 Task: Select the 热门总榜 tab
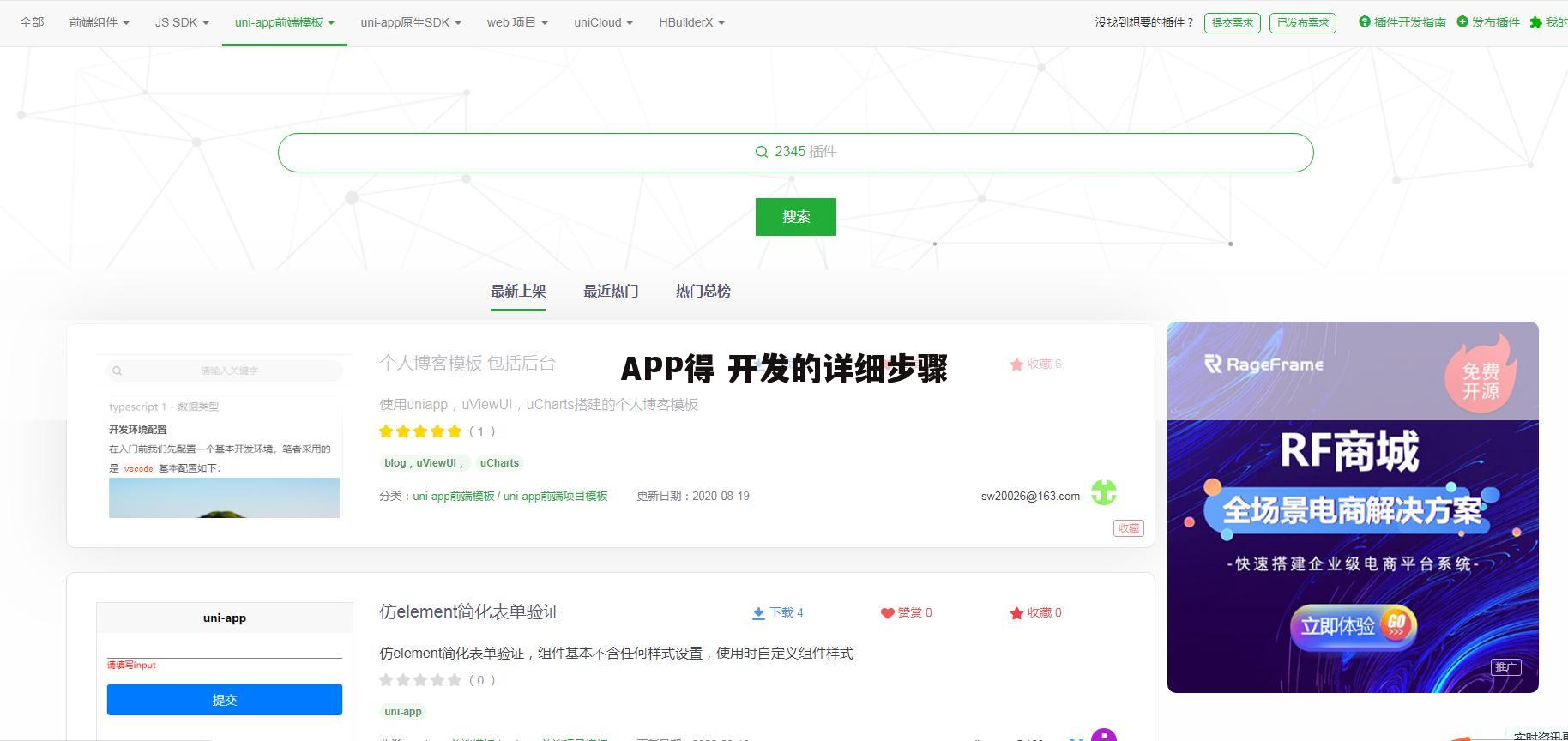click(703, 292)
